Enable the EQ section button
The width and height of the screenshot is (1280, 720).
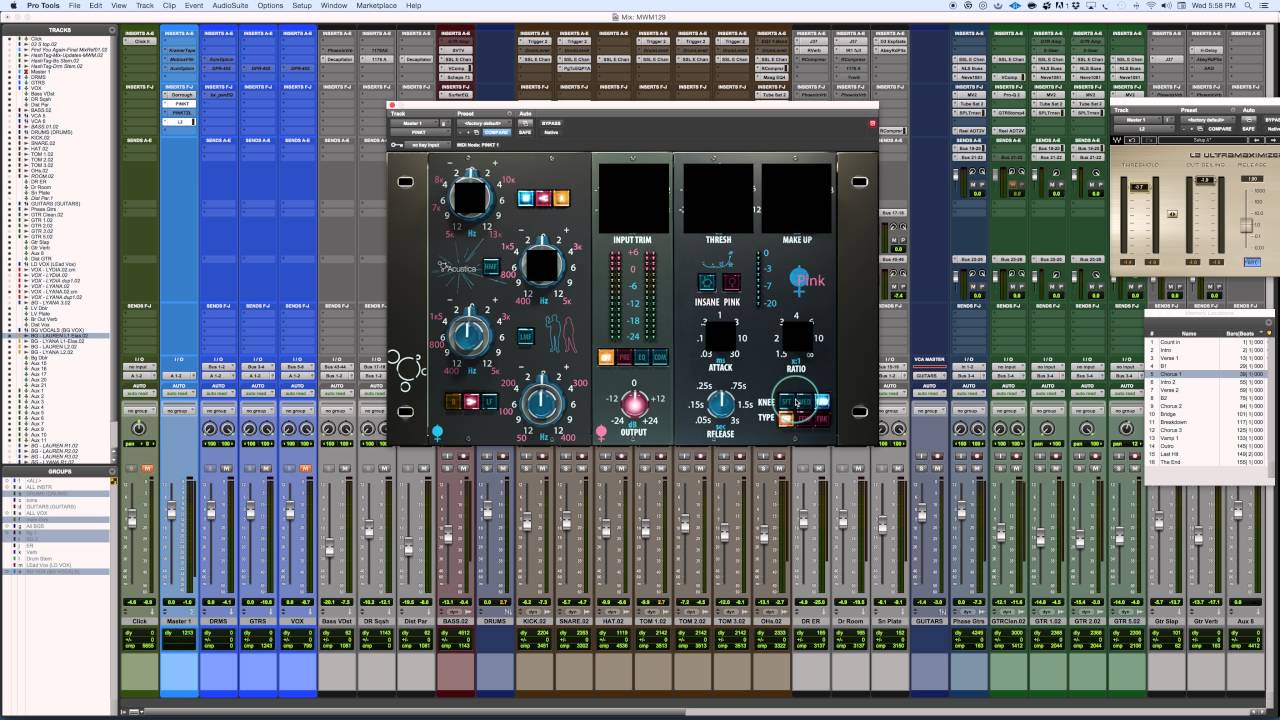[642, 357]
